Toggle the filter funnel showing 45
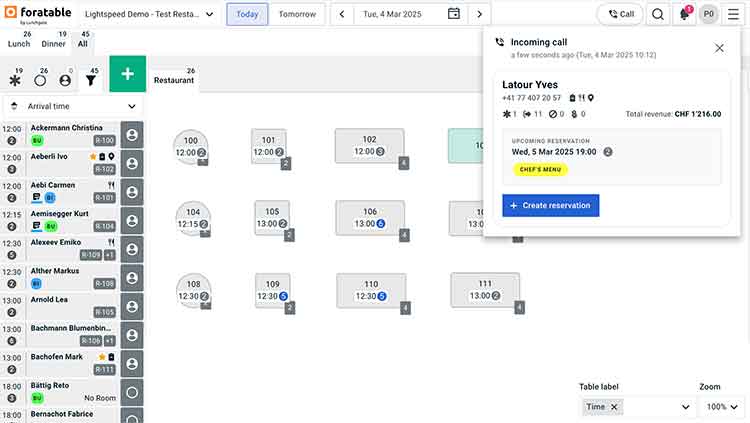Screen dimensions: 750x423 (x=90, y=79)
